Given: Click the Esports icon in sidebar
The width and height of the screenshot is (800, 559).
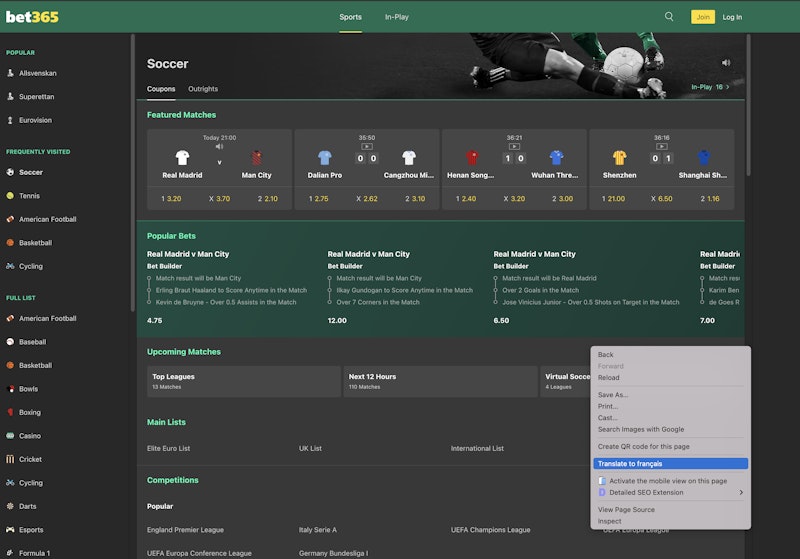Looking at the screenshot, I should coord(10,530).
